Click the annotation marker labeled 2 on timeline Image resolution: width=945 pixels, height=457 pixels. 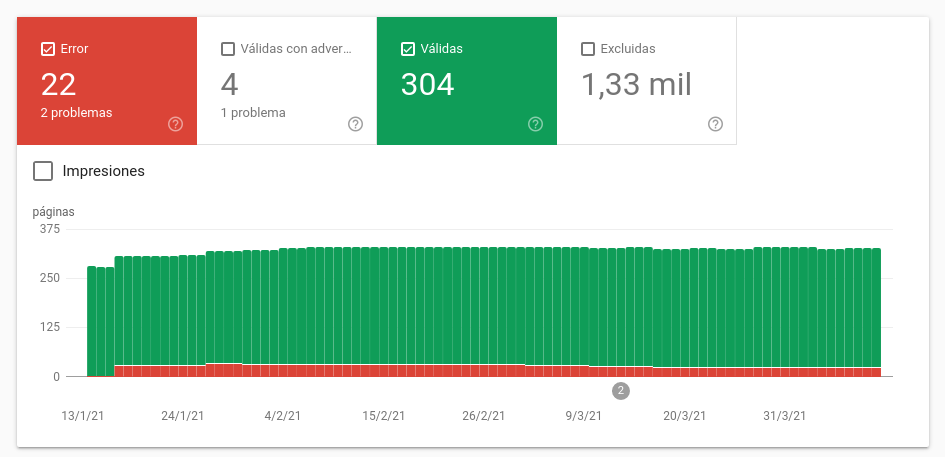(621, 391)
